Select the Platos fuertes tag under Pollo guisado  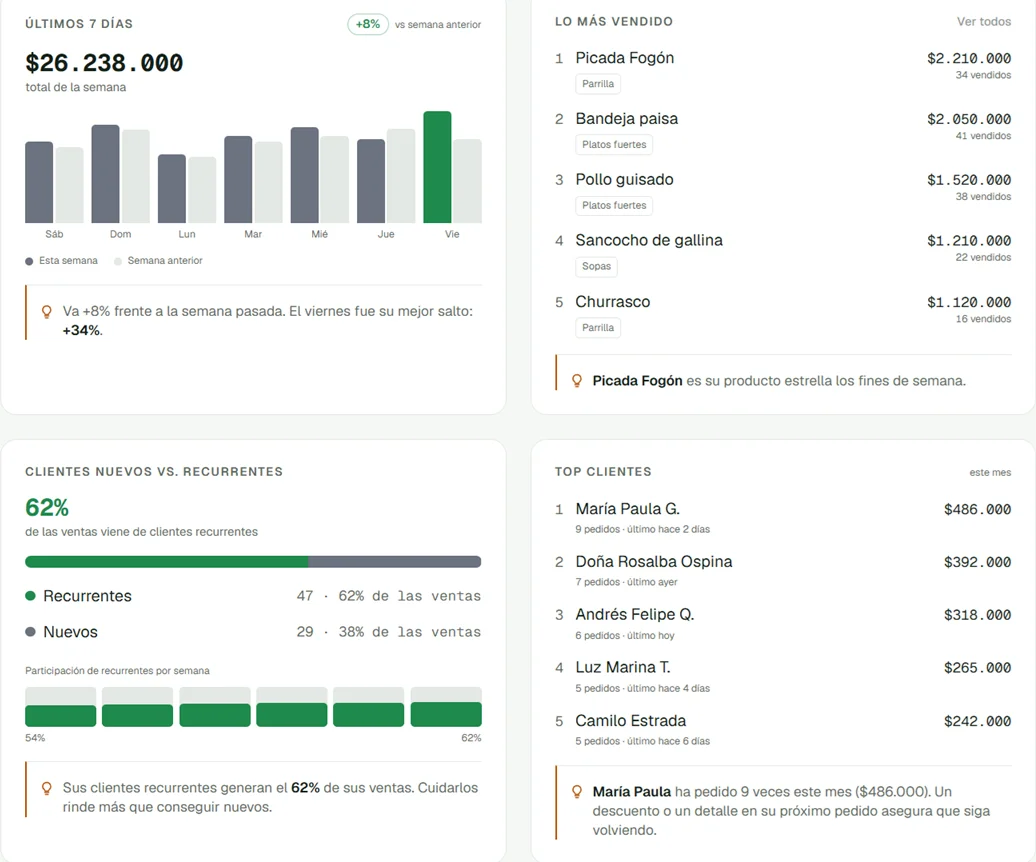(614, 205)
